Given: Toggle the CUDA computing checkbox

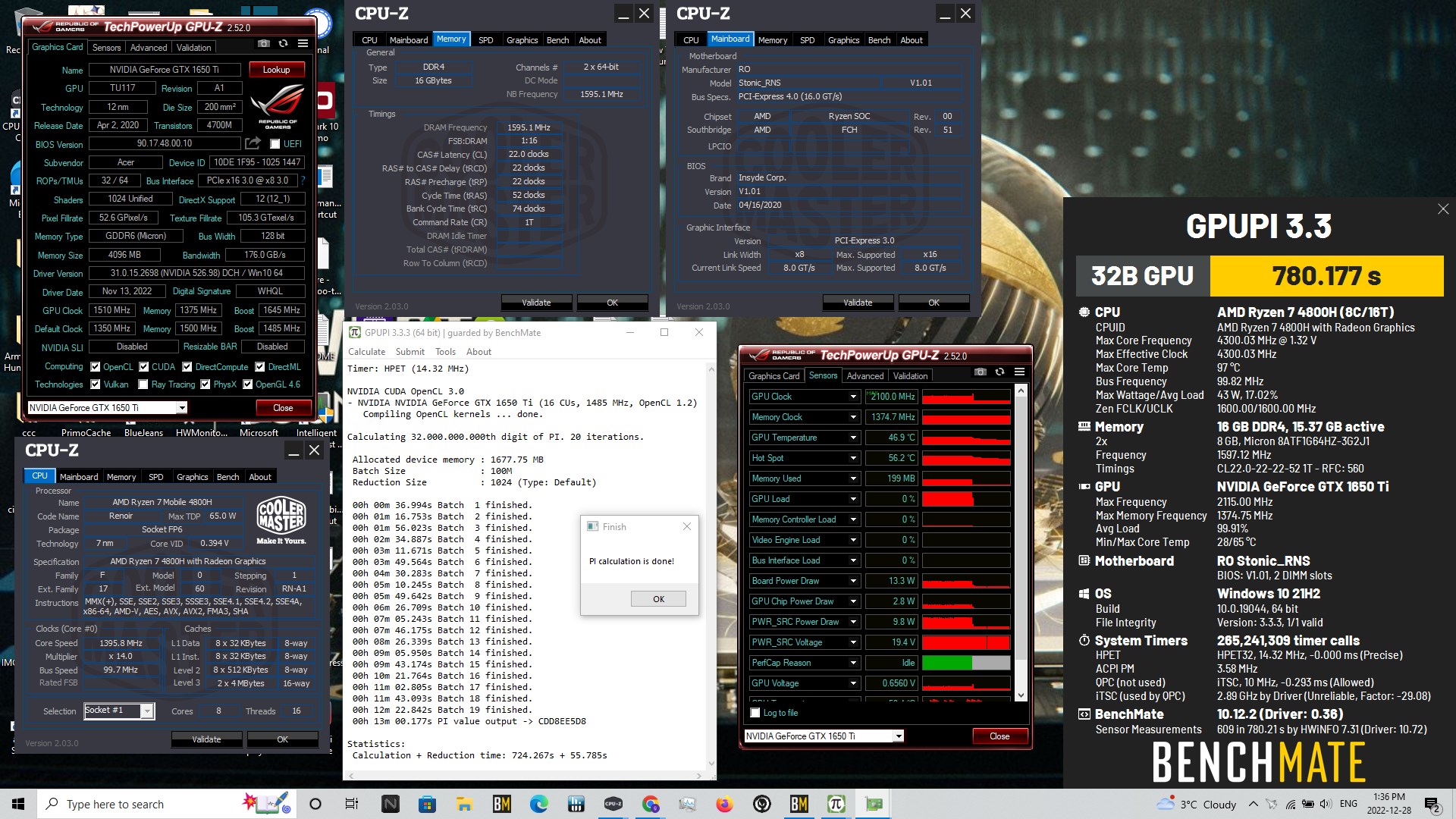Looking at the screenshot, I should pyautogui.click(x=143, y=366).
